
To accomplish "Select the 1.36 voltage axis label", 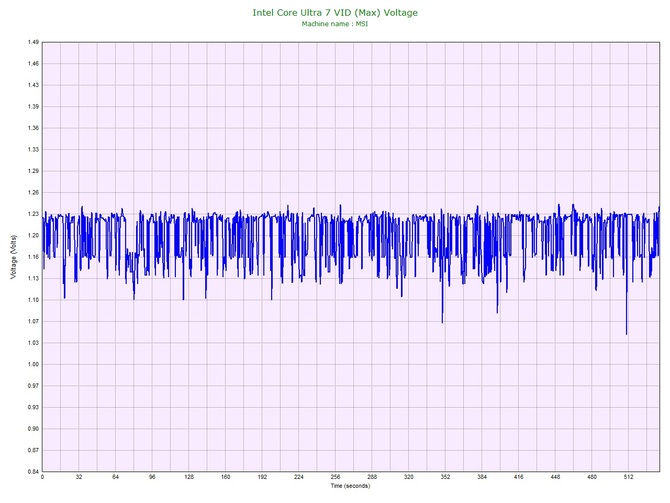I will pyautogui.click(x=33, y=128).
